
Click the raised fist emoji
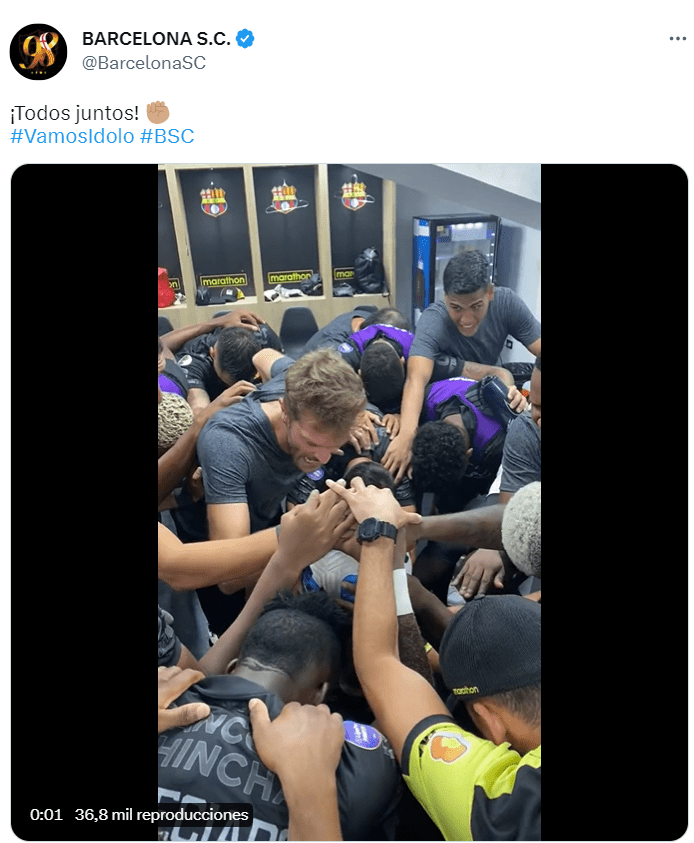(158, 112)
